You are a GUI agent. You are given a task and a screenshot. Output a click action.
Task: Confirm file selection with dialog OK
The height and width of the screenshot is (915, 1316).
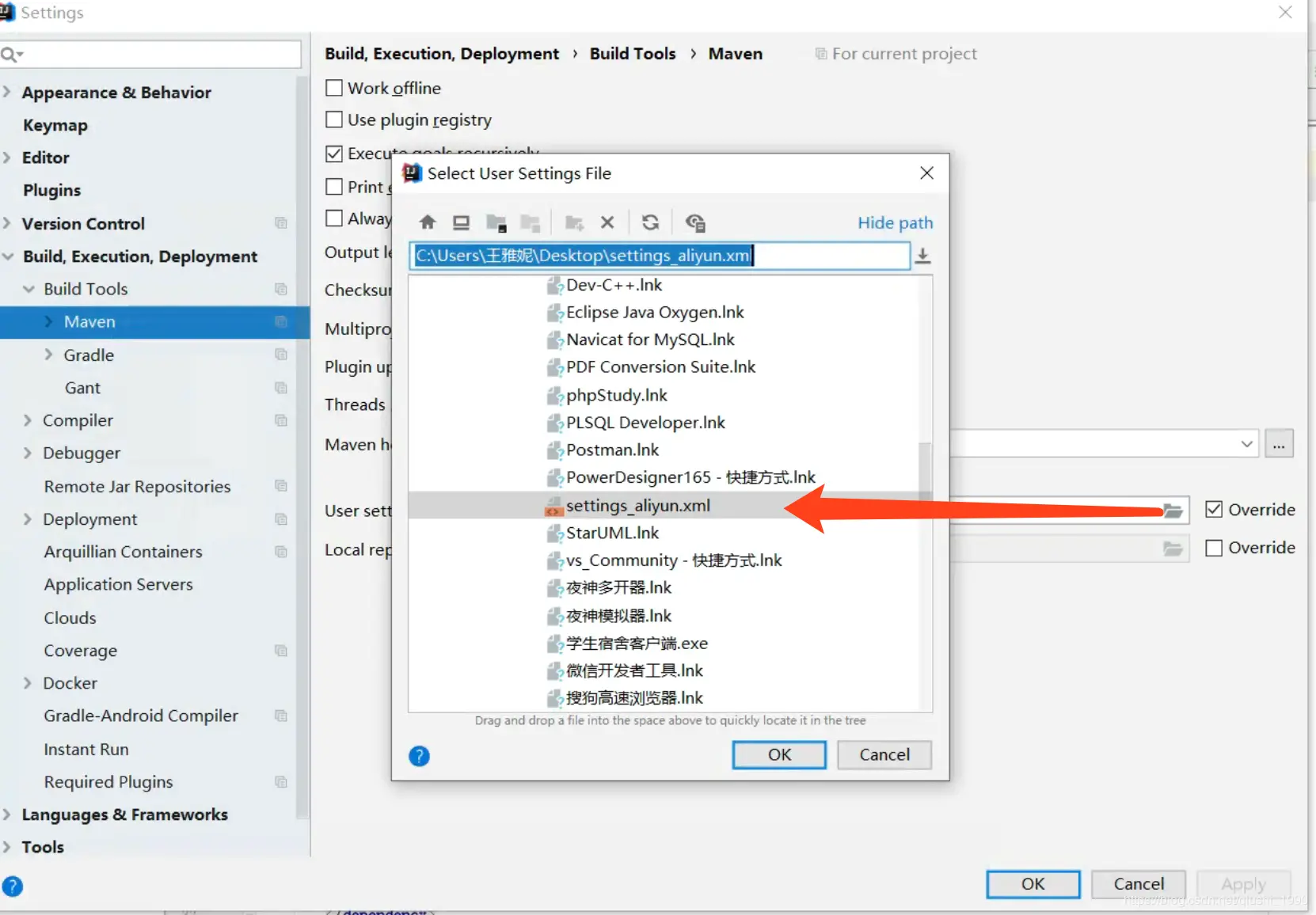(779, 755)
